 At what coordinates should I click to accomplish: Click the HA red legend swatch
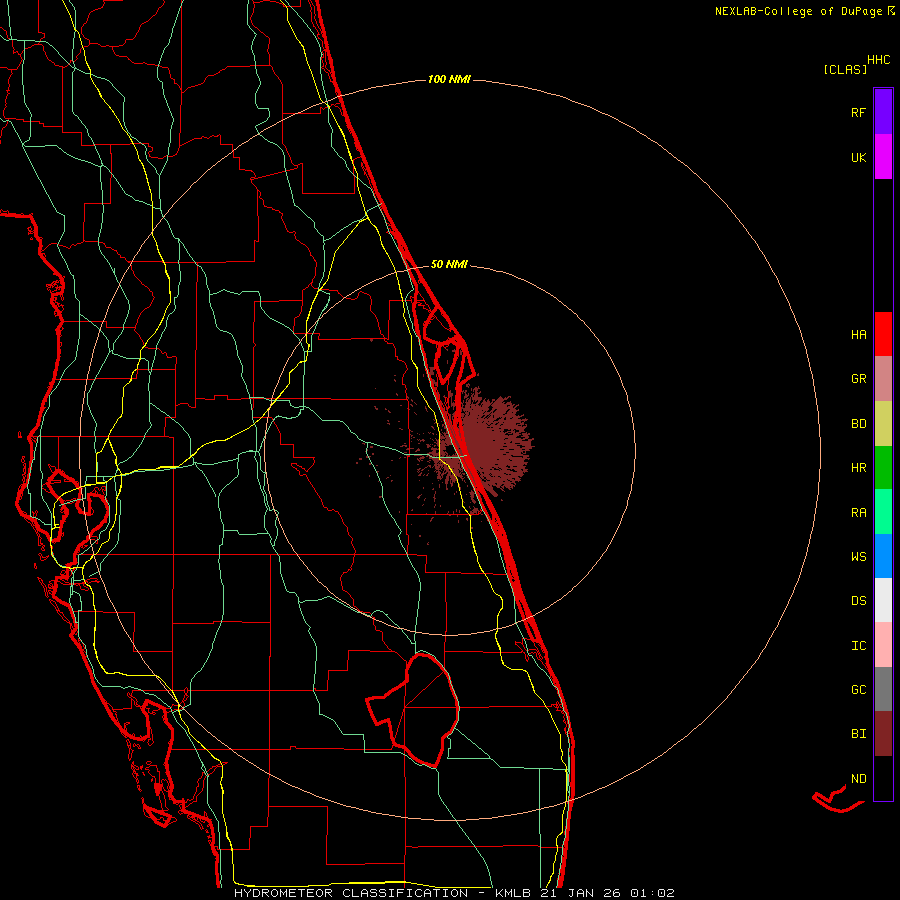coord(883,334)
